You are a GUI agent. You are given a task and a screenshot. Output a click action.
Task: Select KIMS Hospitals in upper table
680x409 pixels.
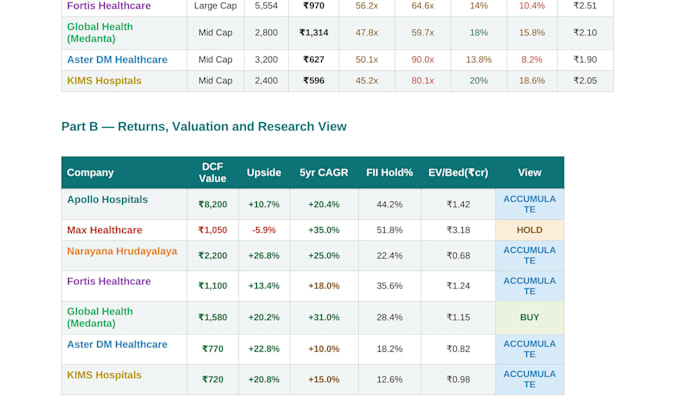point(104,81)
